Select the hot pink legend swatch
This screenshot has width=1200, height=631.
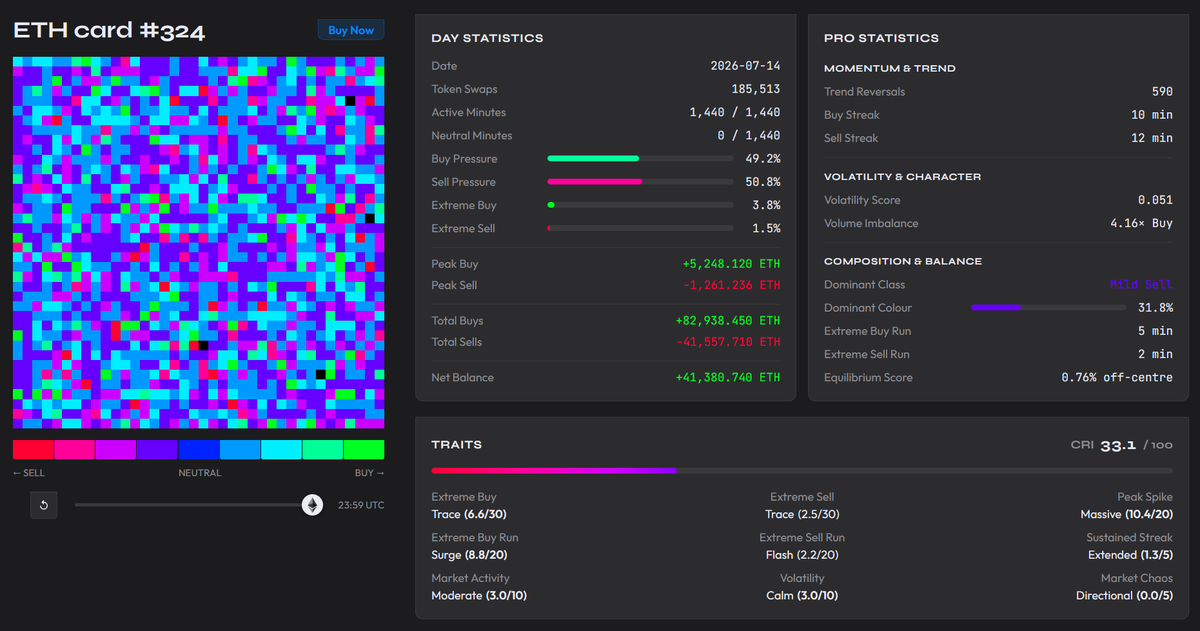coord(75,450)
